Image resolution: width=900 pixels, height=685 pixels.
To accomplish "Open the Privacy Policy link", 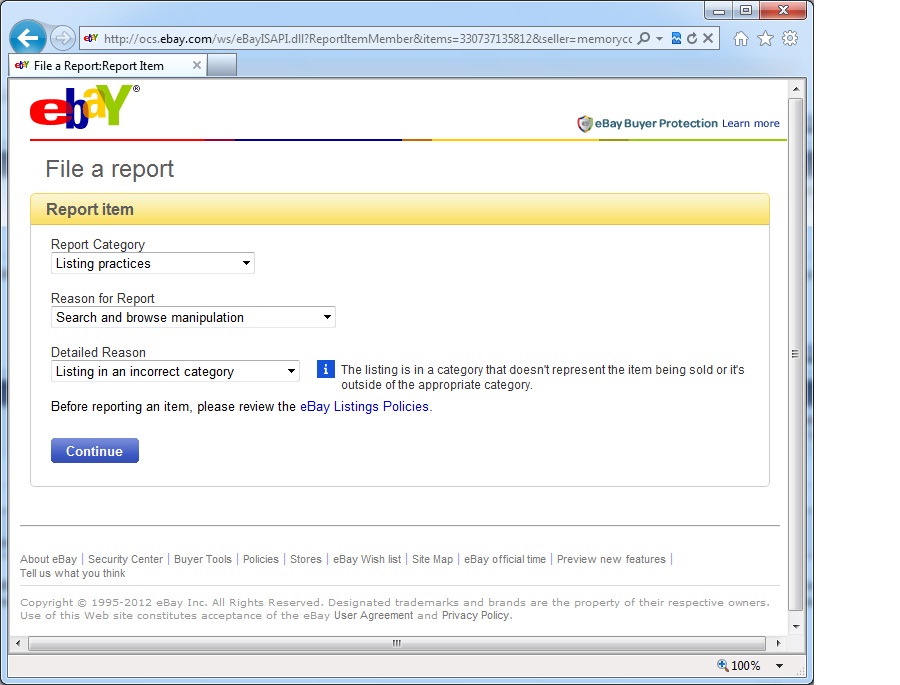I will click(475, 616).
